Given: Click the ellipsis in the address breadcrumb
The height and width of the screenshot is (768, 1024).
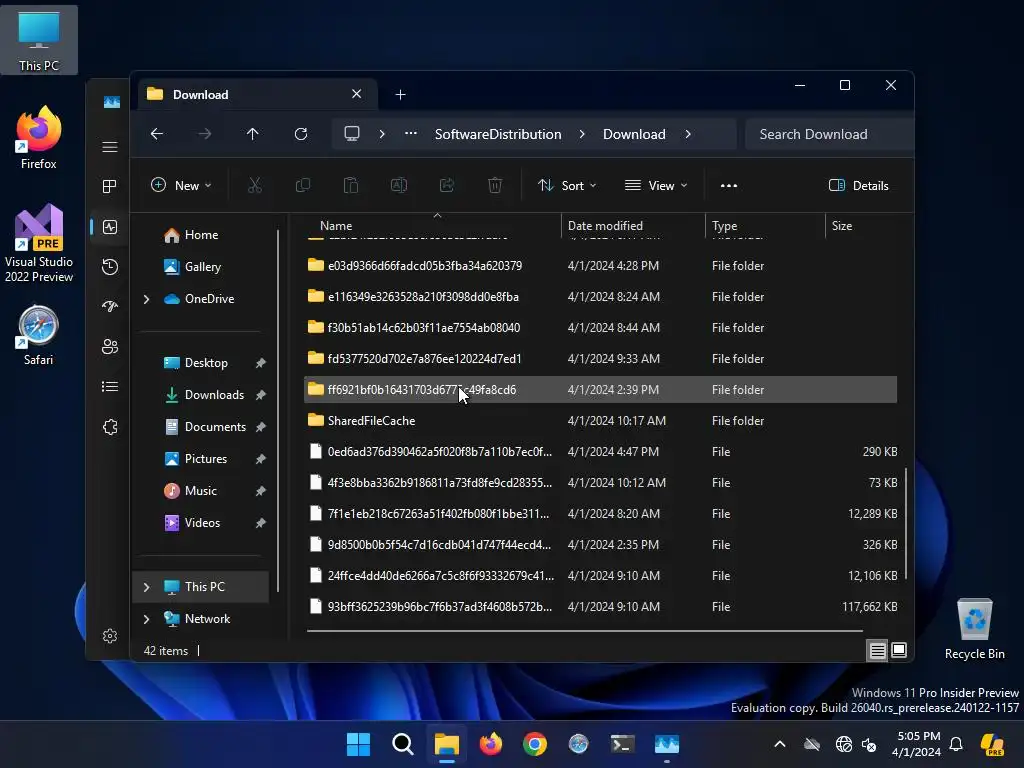Looking at the screenshot, I should 411,133.
